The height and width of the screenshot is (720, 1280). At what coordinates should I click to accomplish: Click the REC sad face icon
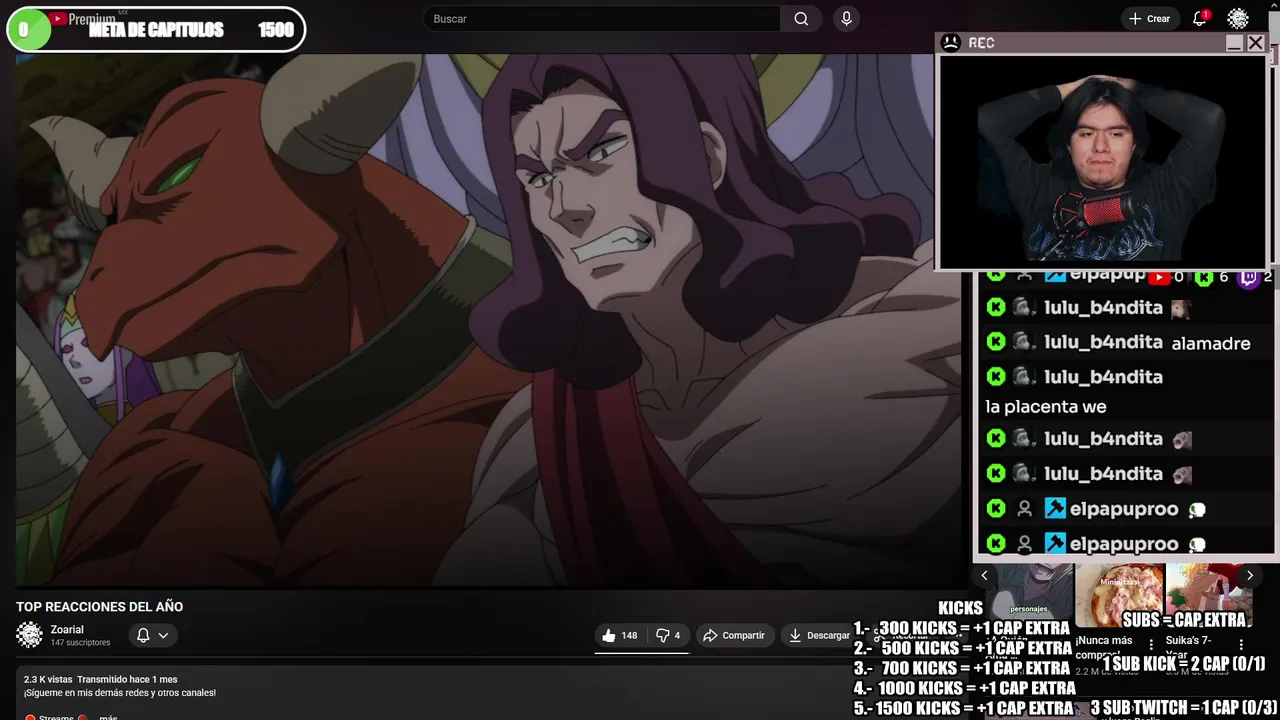(x=951, y=43)
